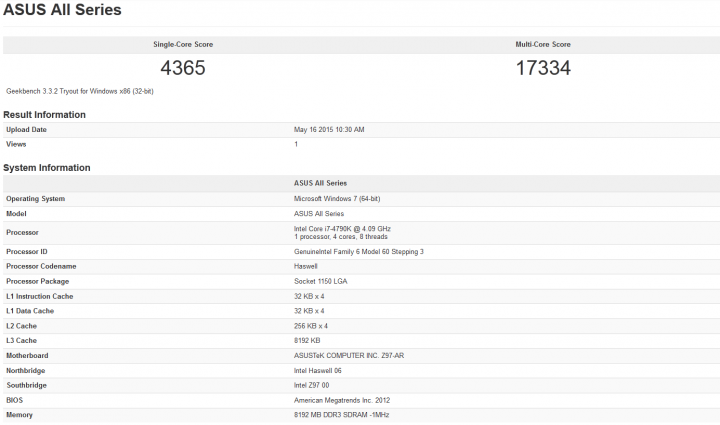The image size is (720, 425).
Task: Click the L1 Data Cache label
Action: (x=30, y=311)
